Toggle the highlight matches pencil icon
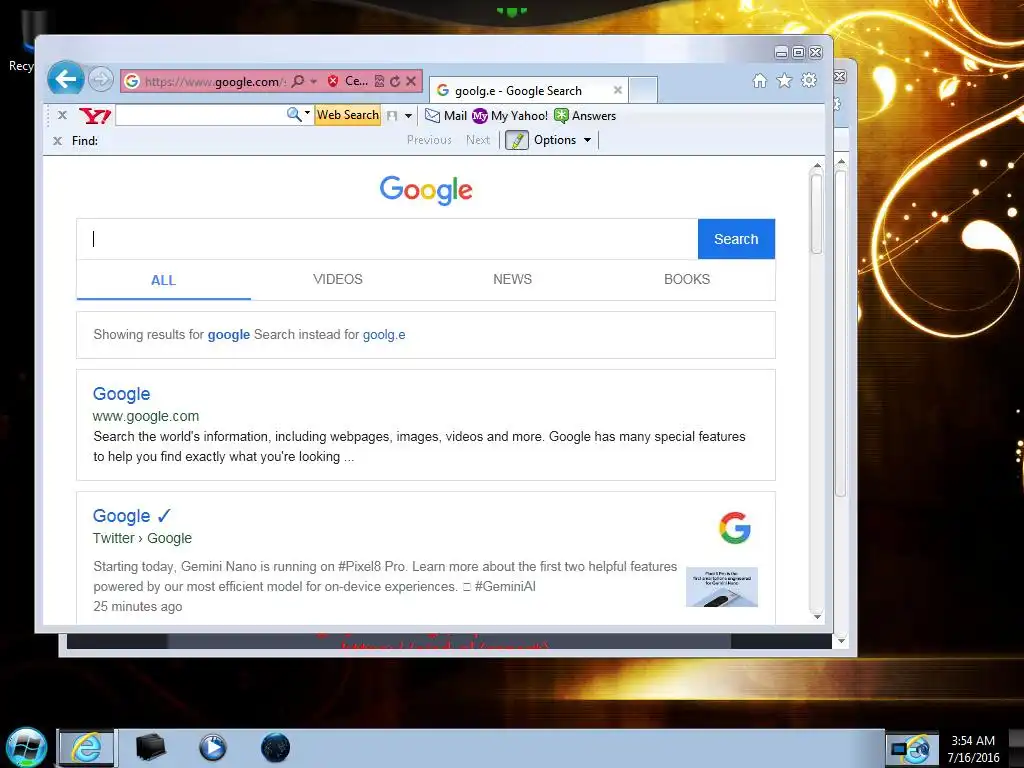The width and height of the screenshot is (1024, 768). 517,140
